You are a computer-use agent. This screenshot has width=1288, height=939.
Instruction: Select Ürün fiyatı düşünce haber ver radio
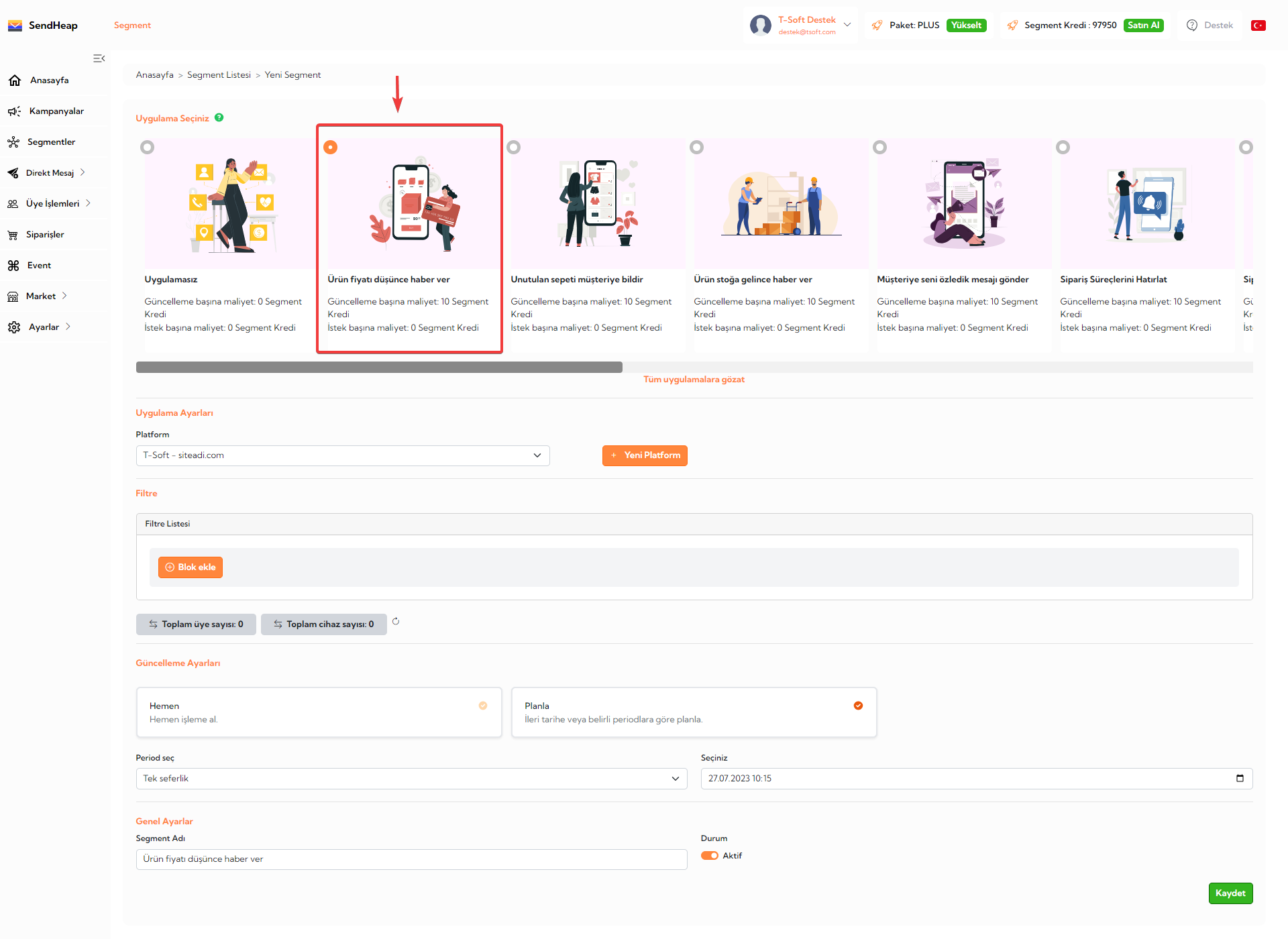pyautogui.click(x=330, y=147)
